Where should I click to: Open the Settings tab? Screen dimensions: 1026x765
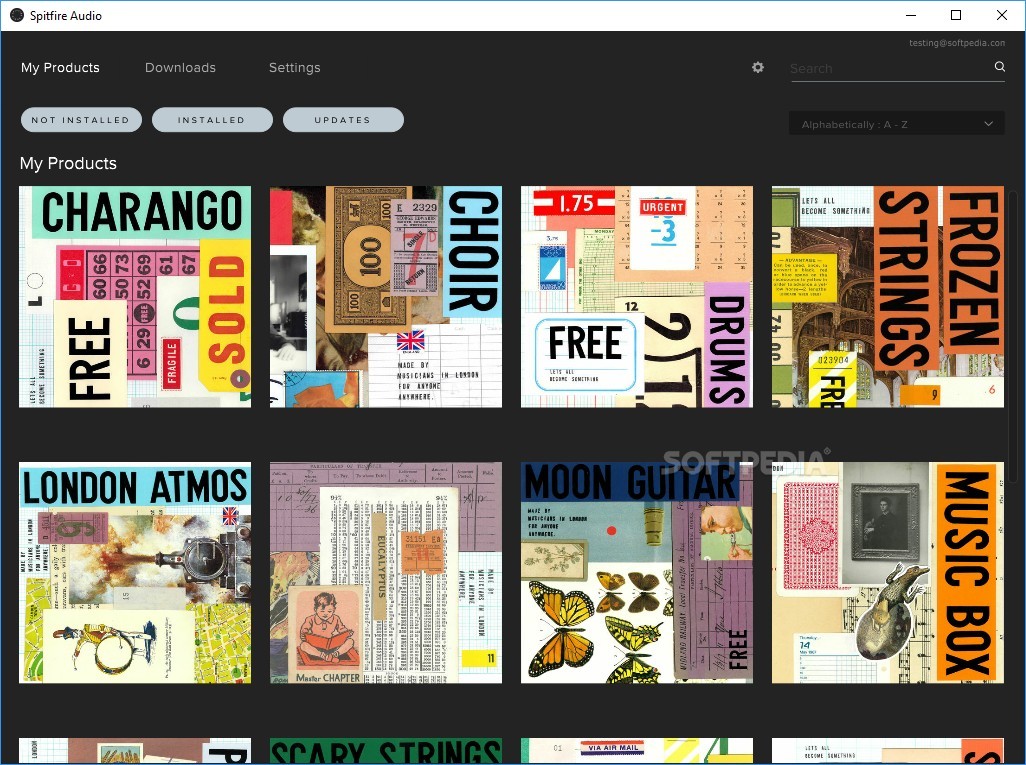coord(294,67)
